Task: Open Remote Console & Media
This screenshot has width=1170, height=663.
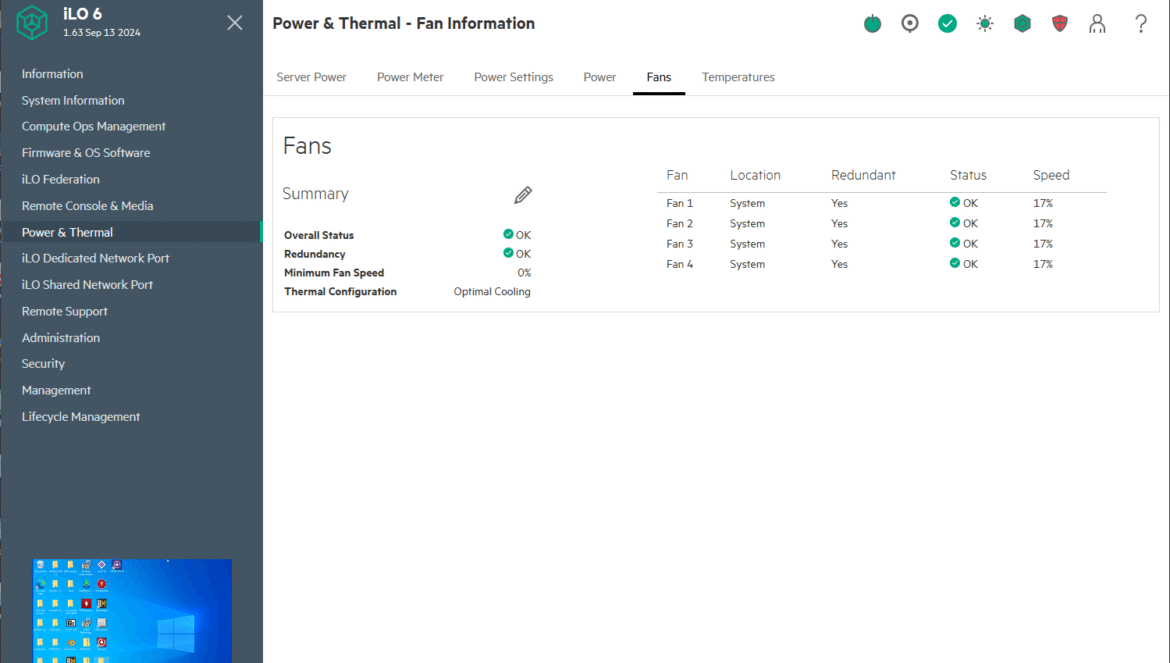Action: point(87,205)
